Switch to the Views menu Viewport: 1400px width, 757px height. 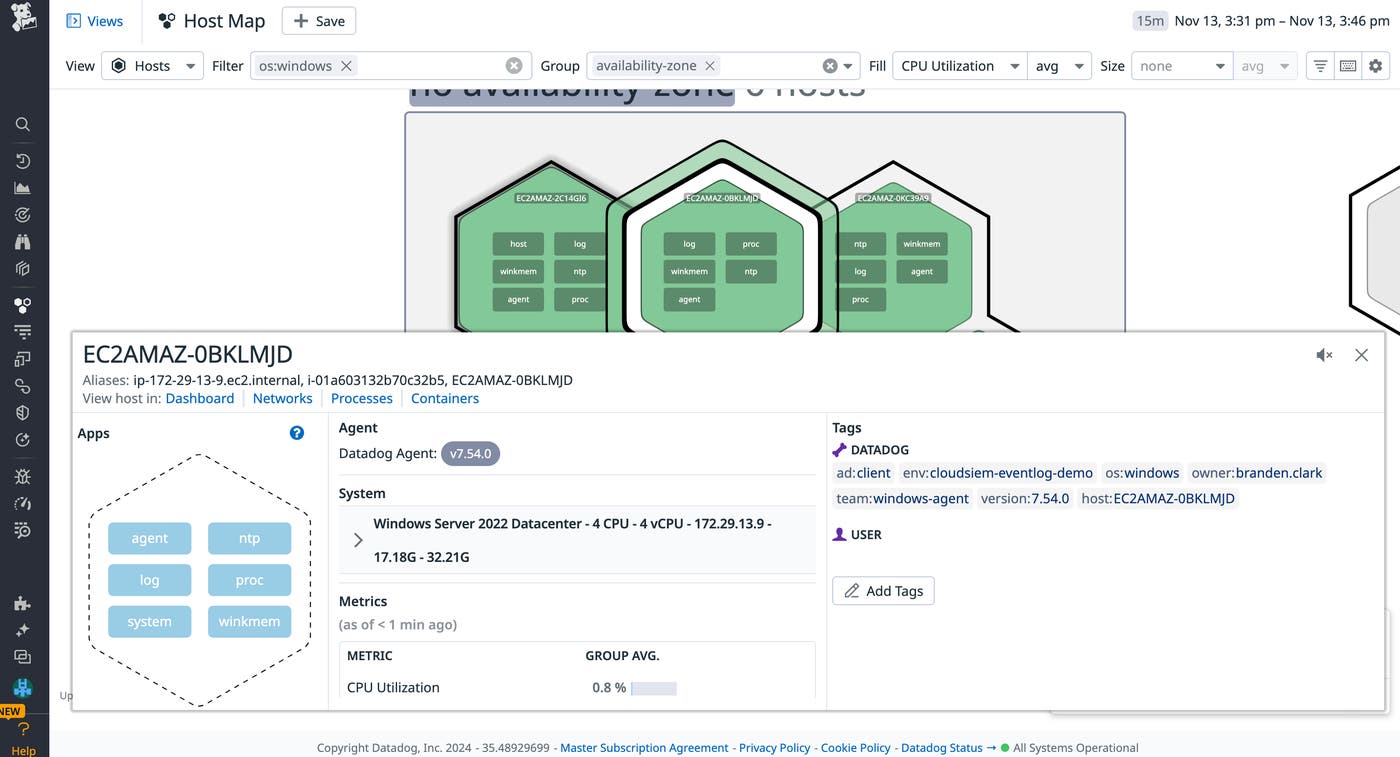(x=95, y=20)
